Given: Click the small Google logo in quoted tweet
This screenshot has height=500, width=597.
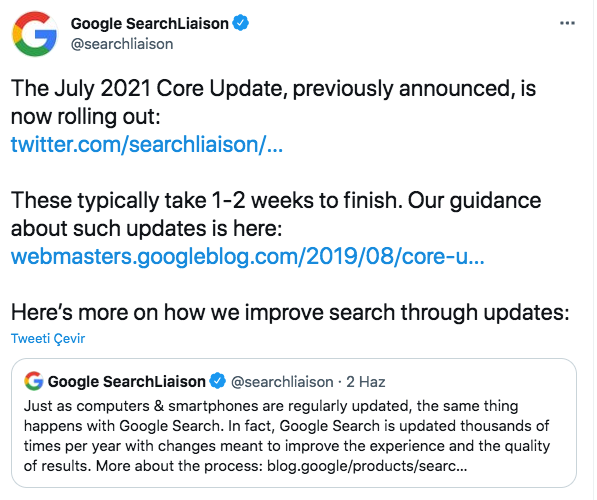Looking at the screenshot, I should coord(34,381).
